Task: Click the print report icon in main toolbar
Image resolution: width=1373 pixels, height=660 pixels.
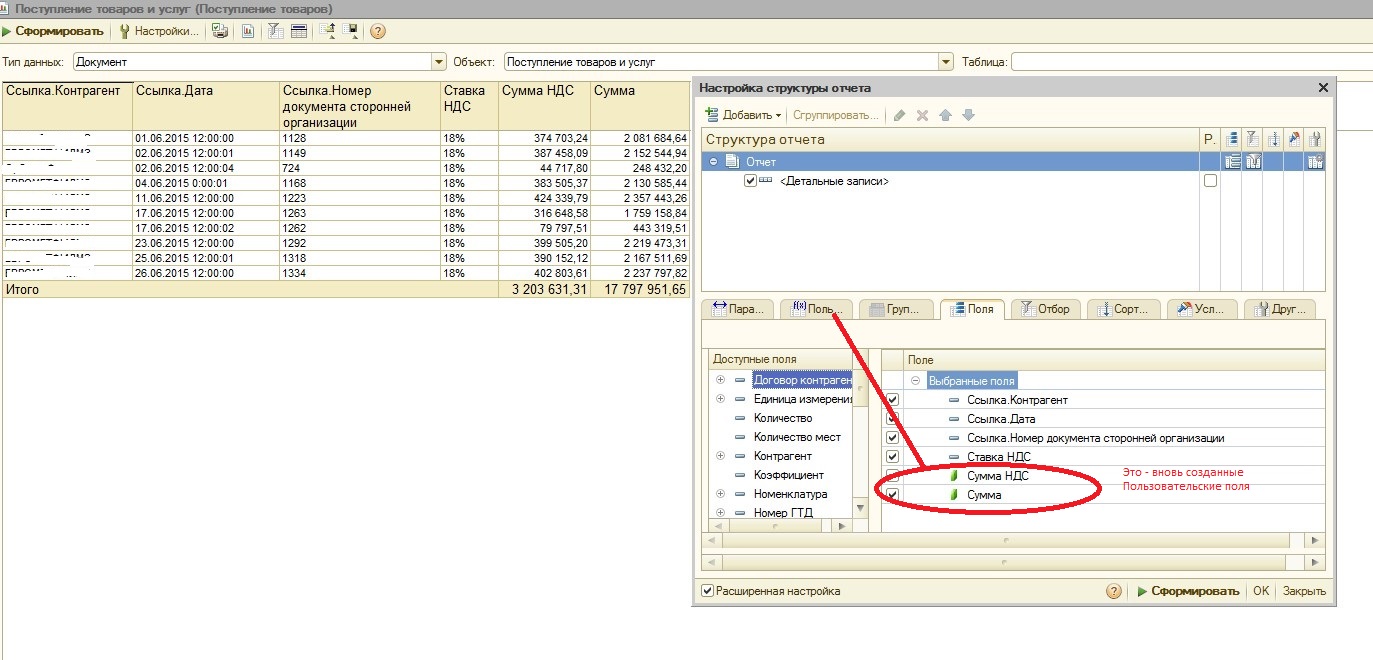Action: point(220,31)
